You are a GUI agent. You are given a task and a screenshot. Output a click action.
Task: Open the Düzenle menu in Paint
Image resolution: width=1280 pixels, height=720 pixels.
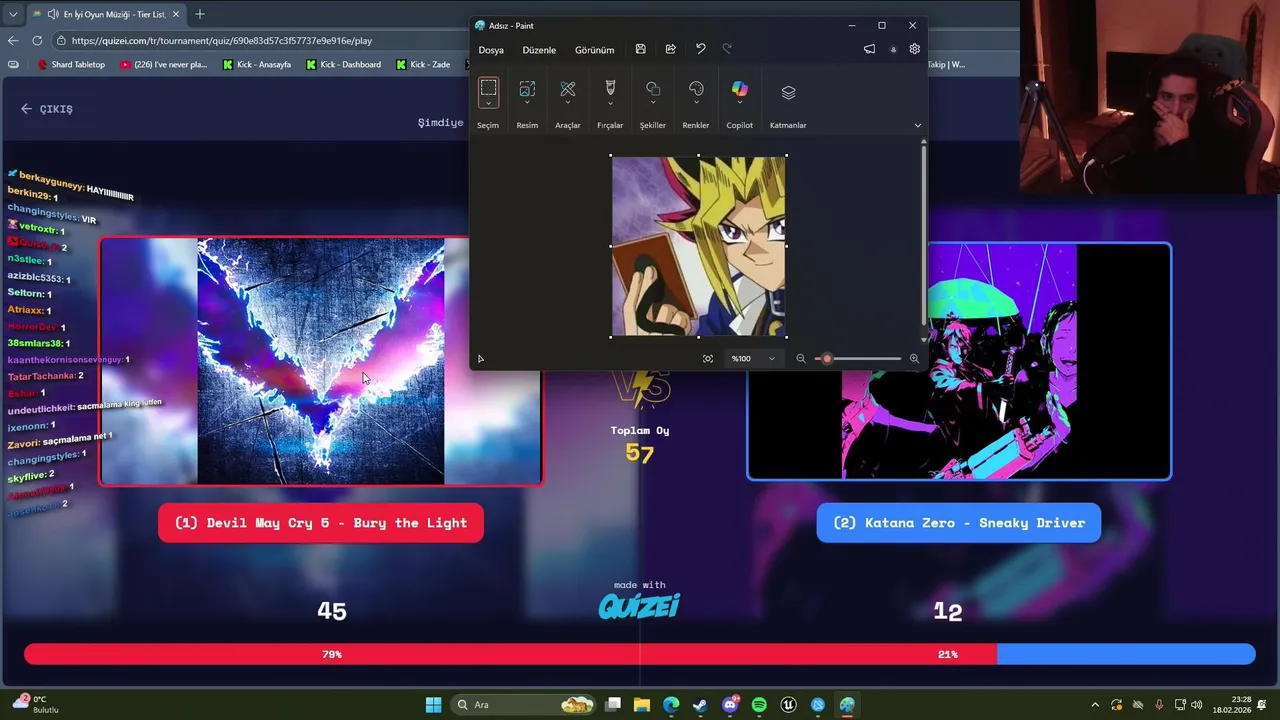coord(539,50)
